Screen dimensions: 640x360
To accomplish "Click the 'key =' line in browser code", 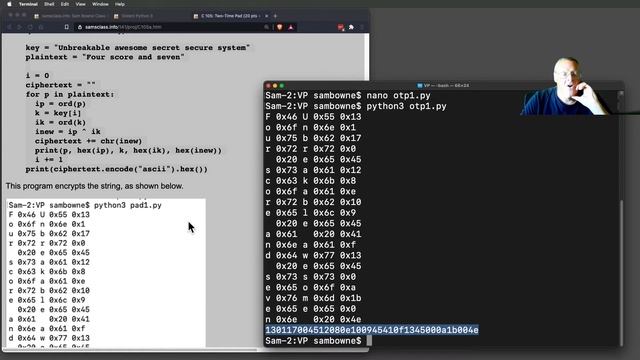I will [x=138, y=48].
